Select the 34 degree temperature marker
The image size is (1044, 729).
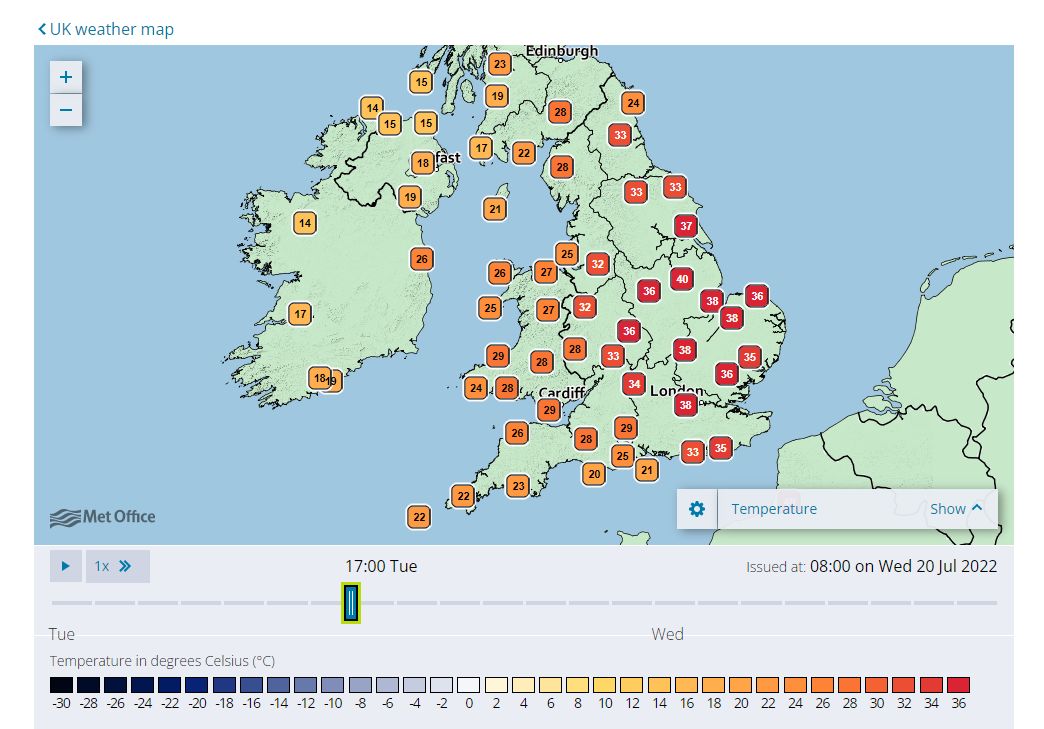[634, 383]
